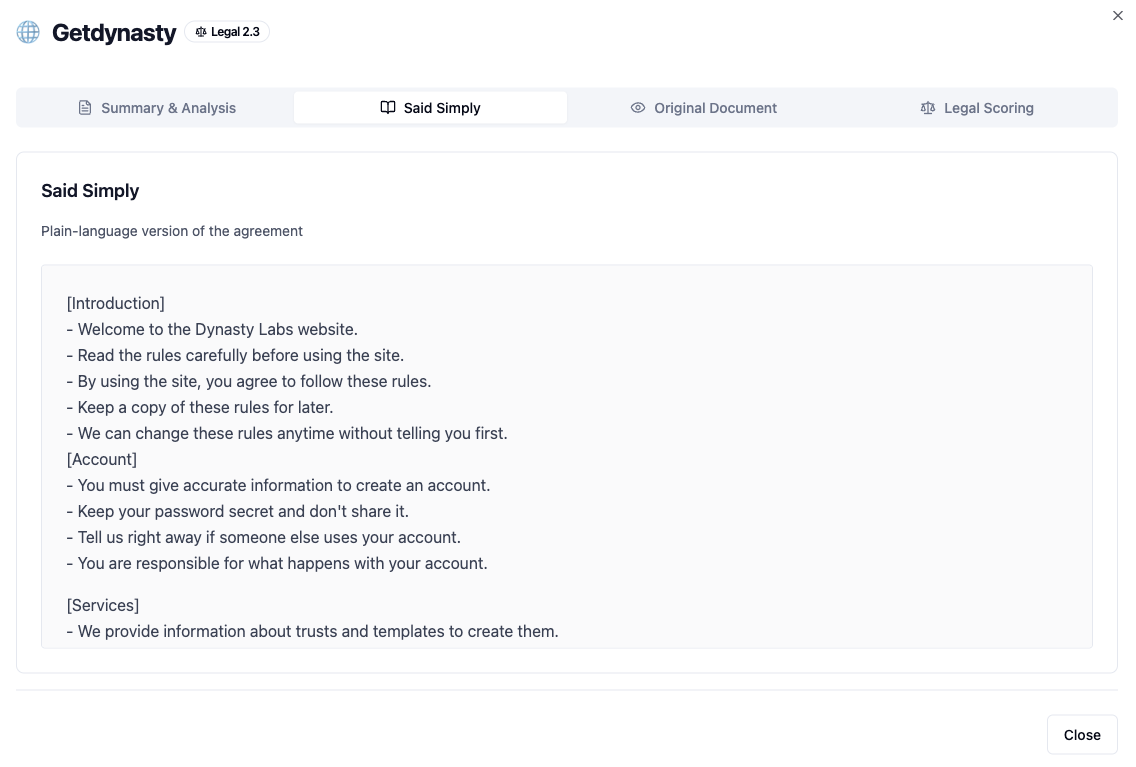Click the Close button
Viewport: 1136px width, 767px height.
coord(1082,734)
